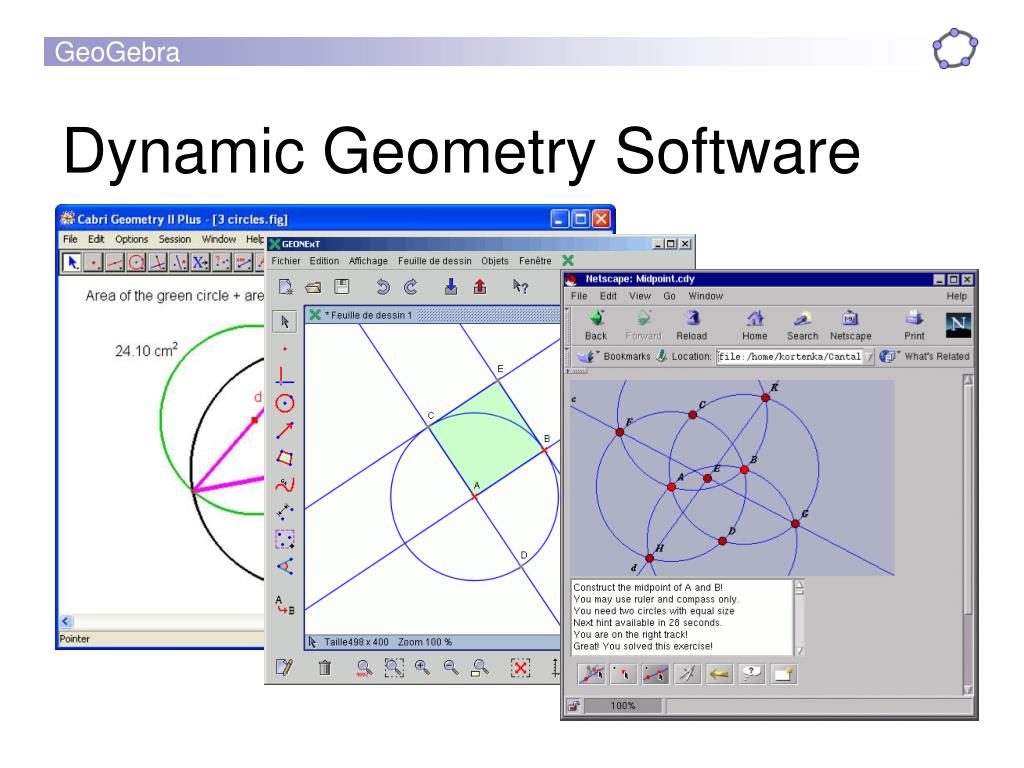Select the dotted group selection tool in GEONExT
This screenshot has width=1024, height=768.
tap(284, 539)
